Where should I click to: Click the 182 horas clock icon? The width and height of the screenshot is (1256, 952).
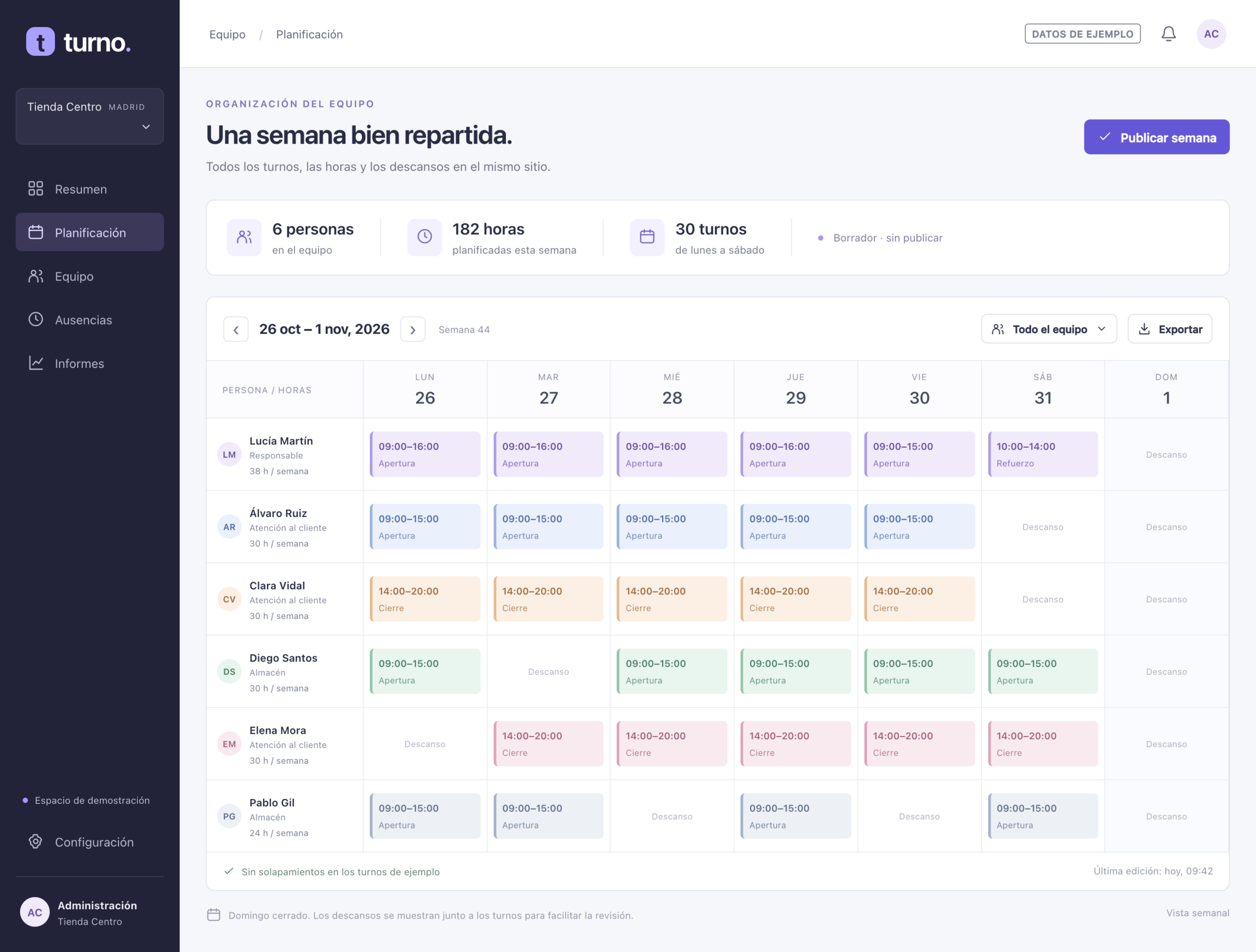[425, 237]
